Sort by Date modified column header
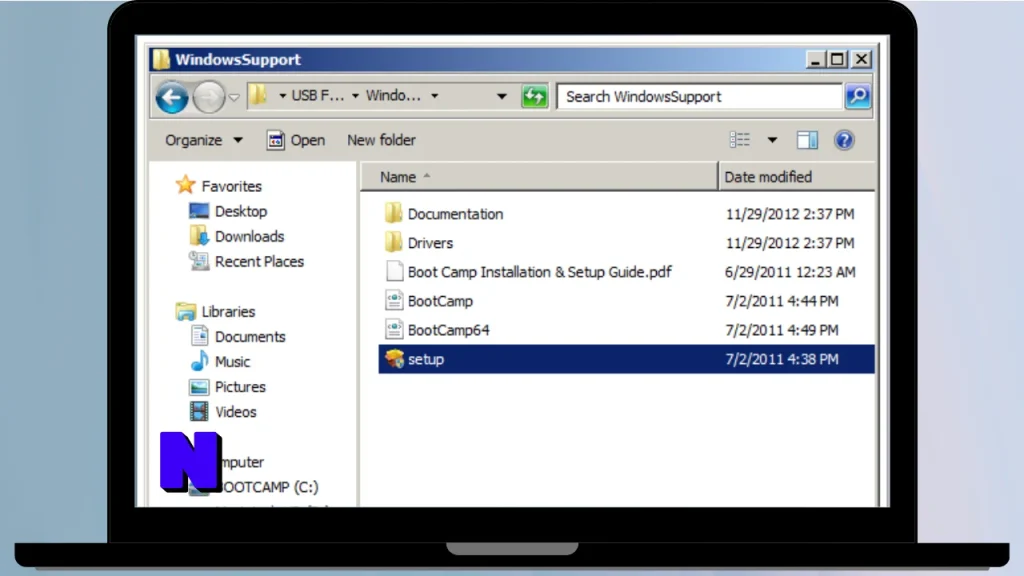This screenshot has height=576, width=1024. (x=796, y=177)
